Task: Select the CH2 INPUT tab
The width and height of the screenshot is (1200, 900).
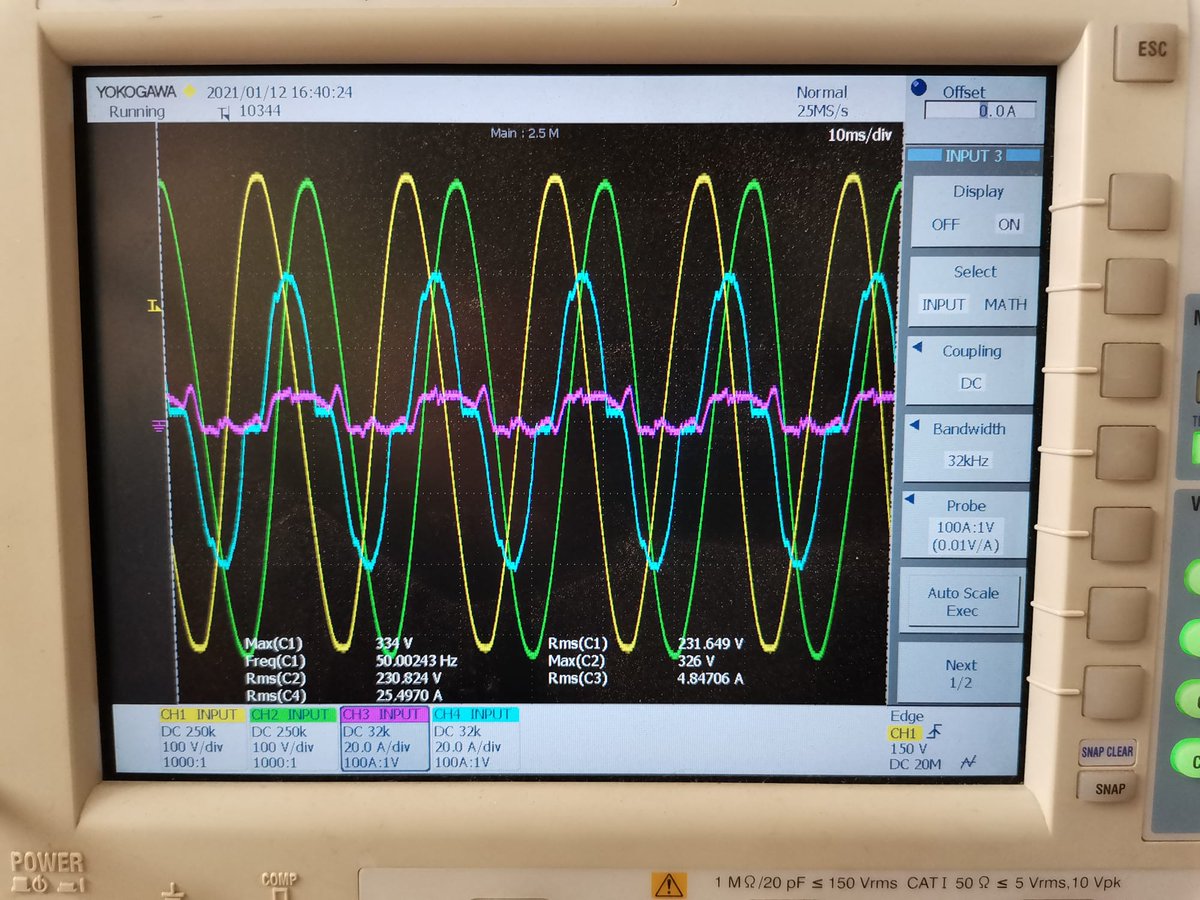Action: [290, 714]
